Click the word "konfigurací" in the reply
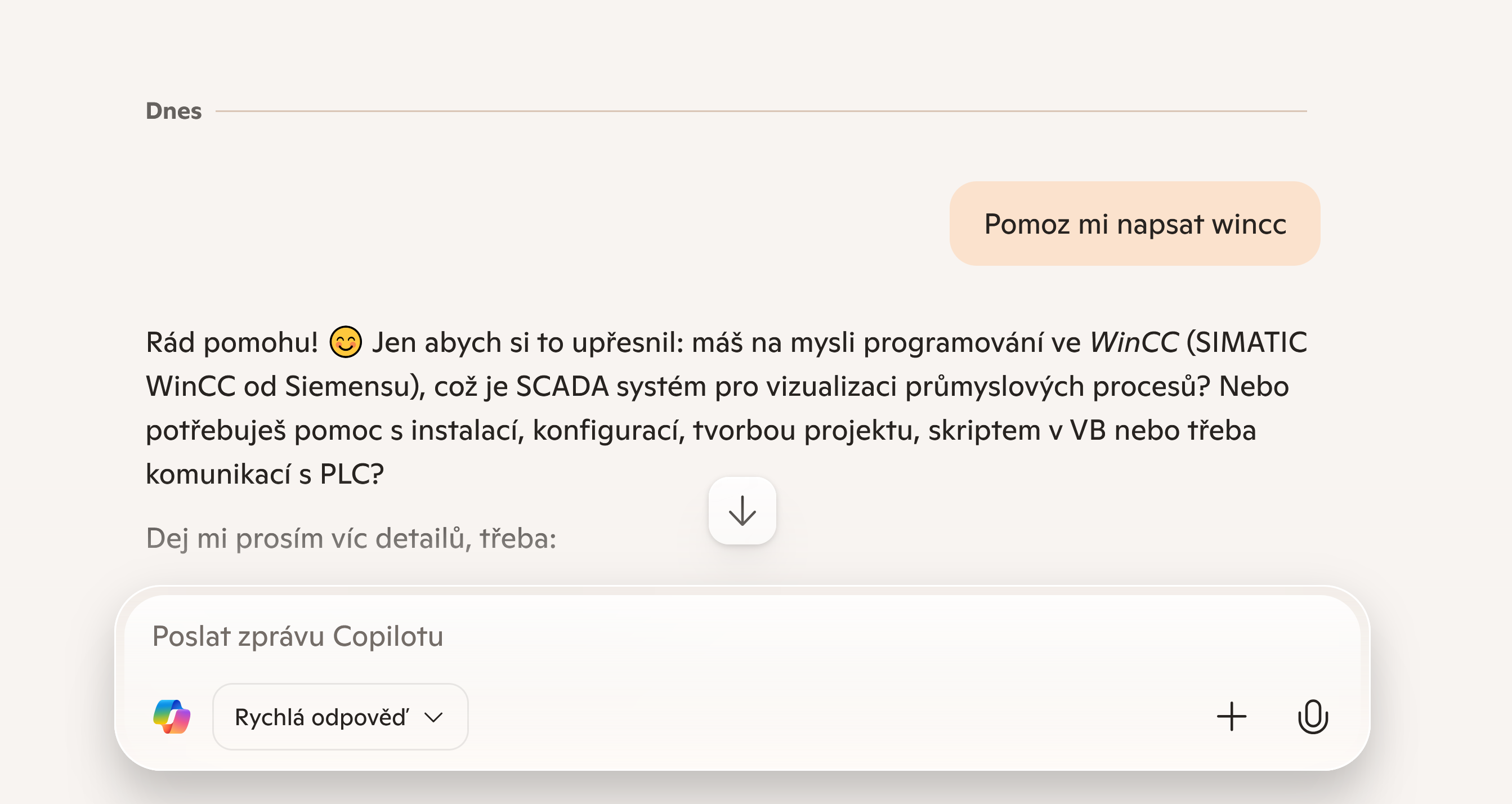The height and width of the screenshot is (804, 1512). pyautogui.click(x=608, y=430)
